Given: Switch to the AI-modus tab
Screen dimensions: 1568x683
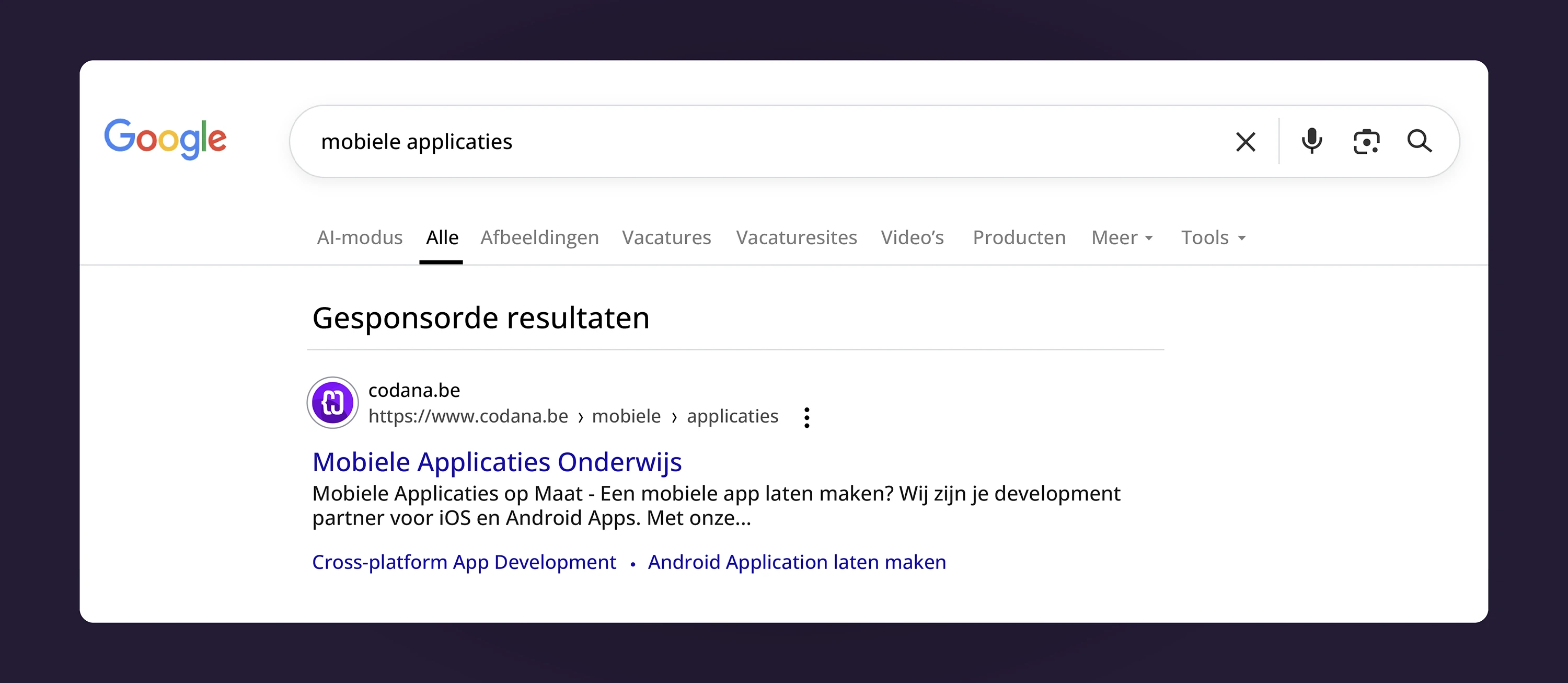Looking at the screenshot, I should click(360, 237).
